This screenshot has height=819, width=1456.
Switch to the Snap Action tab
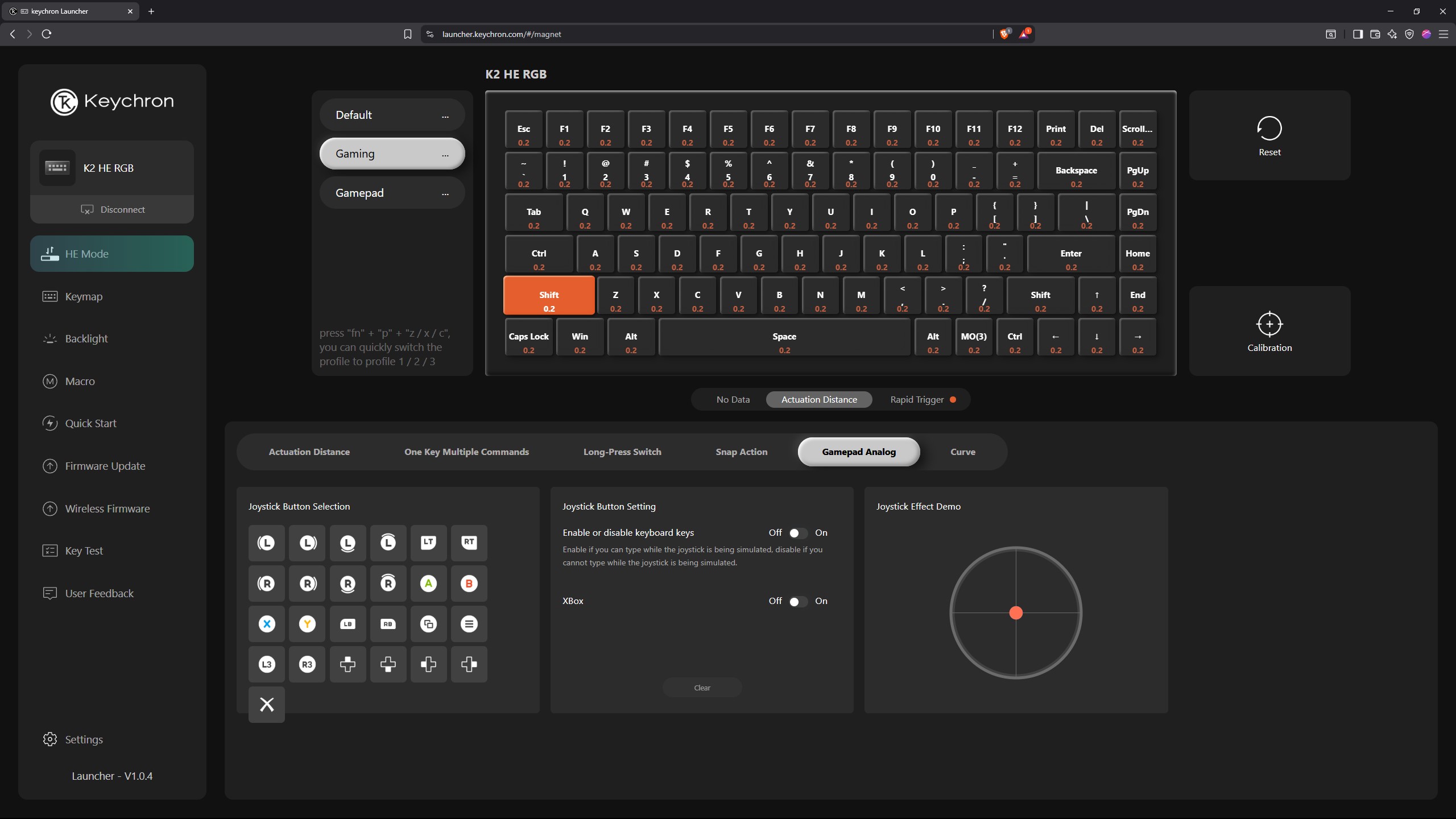741,452
